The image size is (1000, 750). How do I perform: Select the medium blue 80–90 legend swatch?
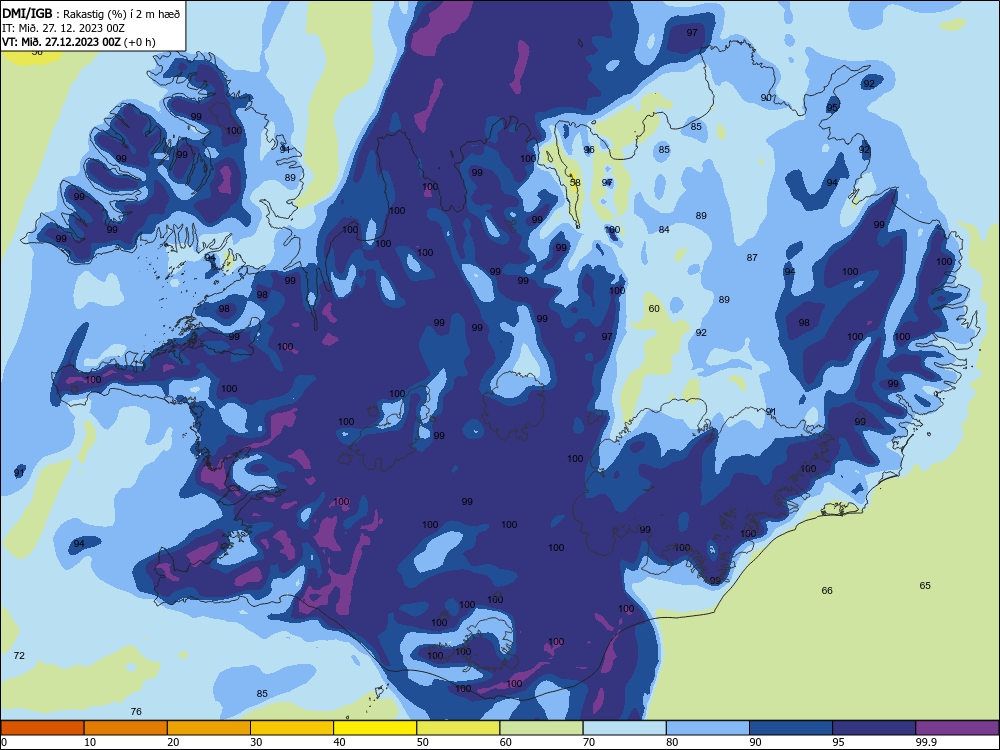click(x=708, y=727)
